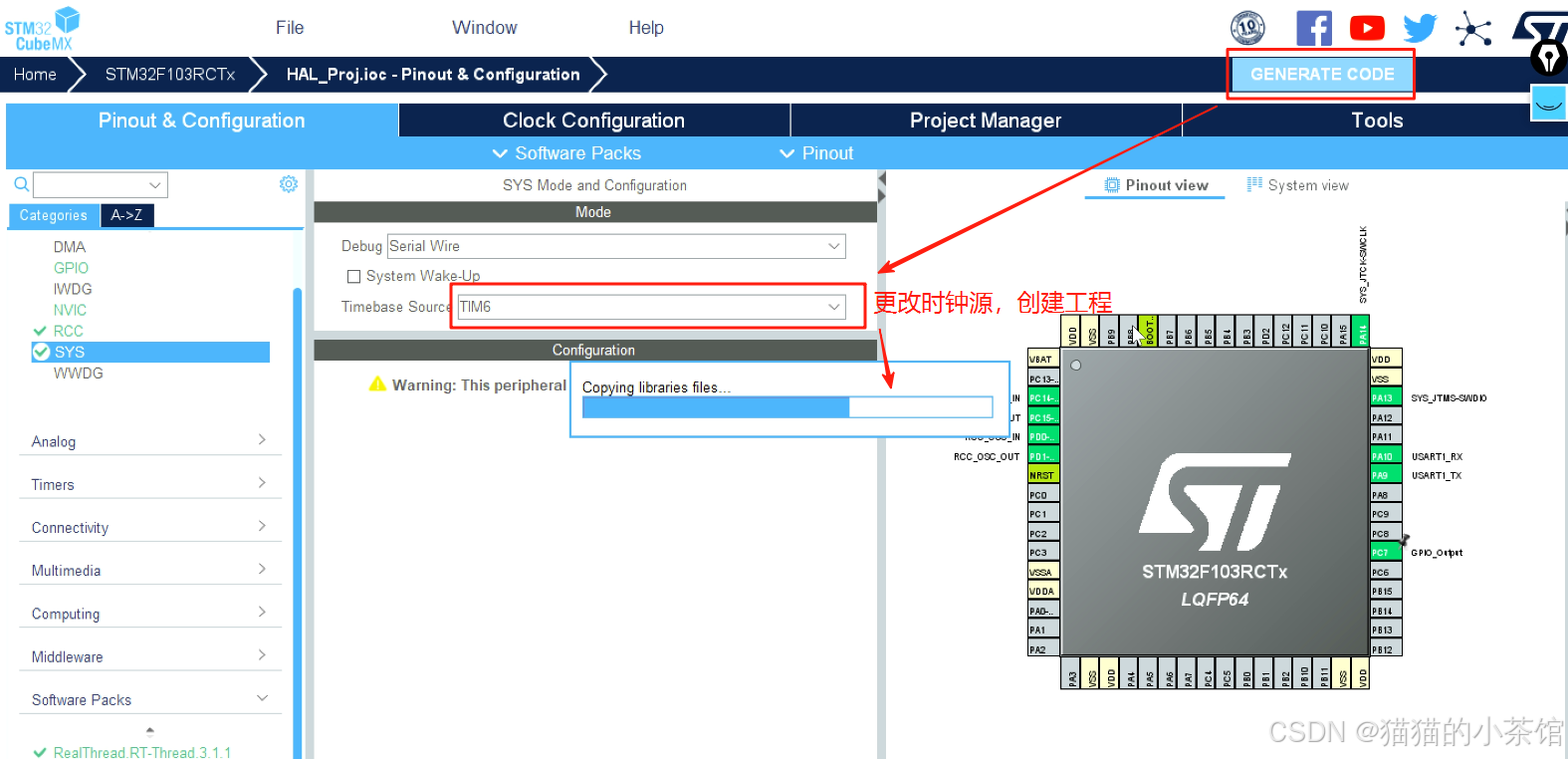This screenshot has height=759, width=1568.
Task: Select the Pinout view tab
Action: tap(1156, 185)
